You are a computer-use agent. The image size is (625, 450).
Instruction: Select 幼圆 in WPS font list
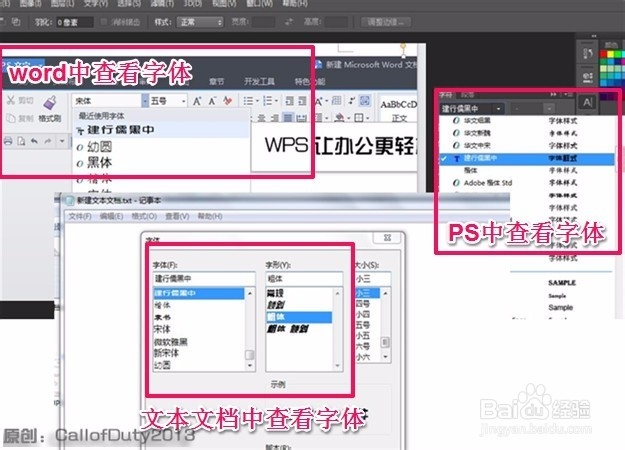161,147
